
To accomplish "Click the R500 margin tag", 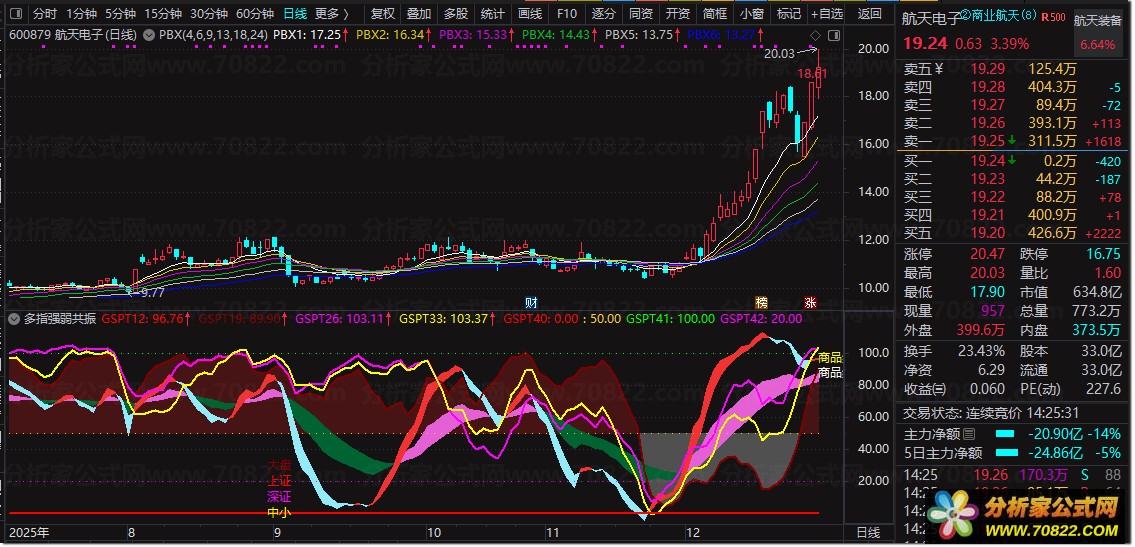I will (x=1053, y=17).
